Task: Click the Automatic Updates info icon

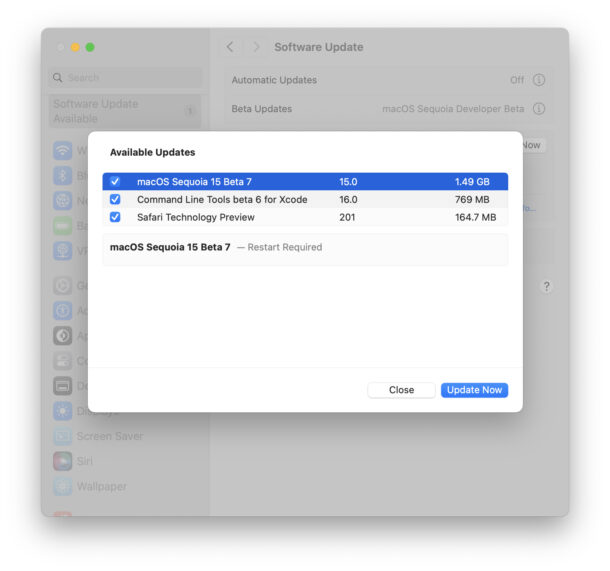Action: (x=539, y=80)
